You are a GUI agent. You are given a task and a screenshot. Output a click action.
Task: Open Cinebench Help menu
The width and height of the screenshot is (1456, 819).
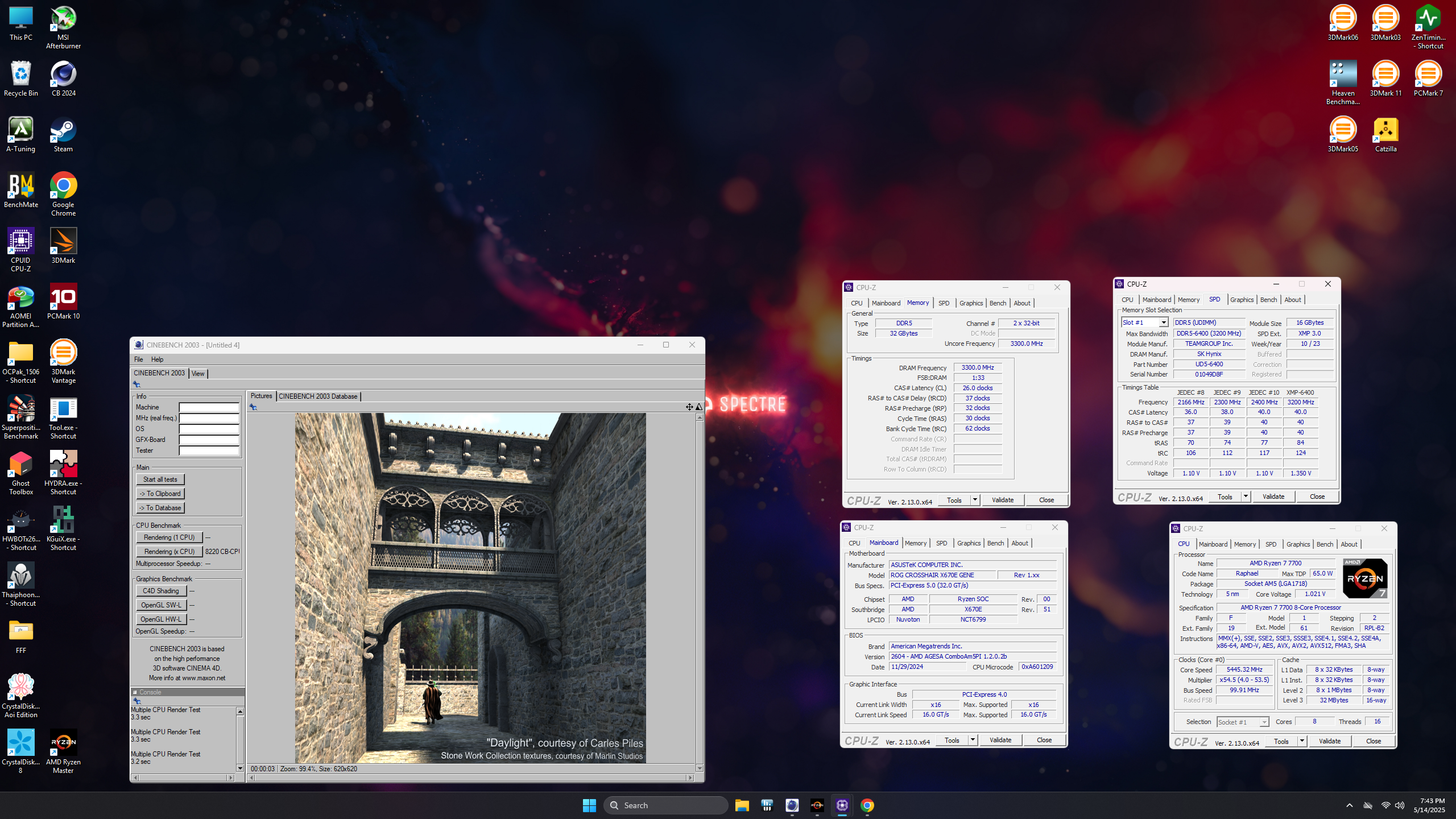(157, 359)
